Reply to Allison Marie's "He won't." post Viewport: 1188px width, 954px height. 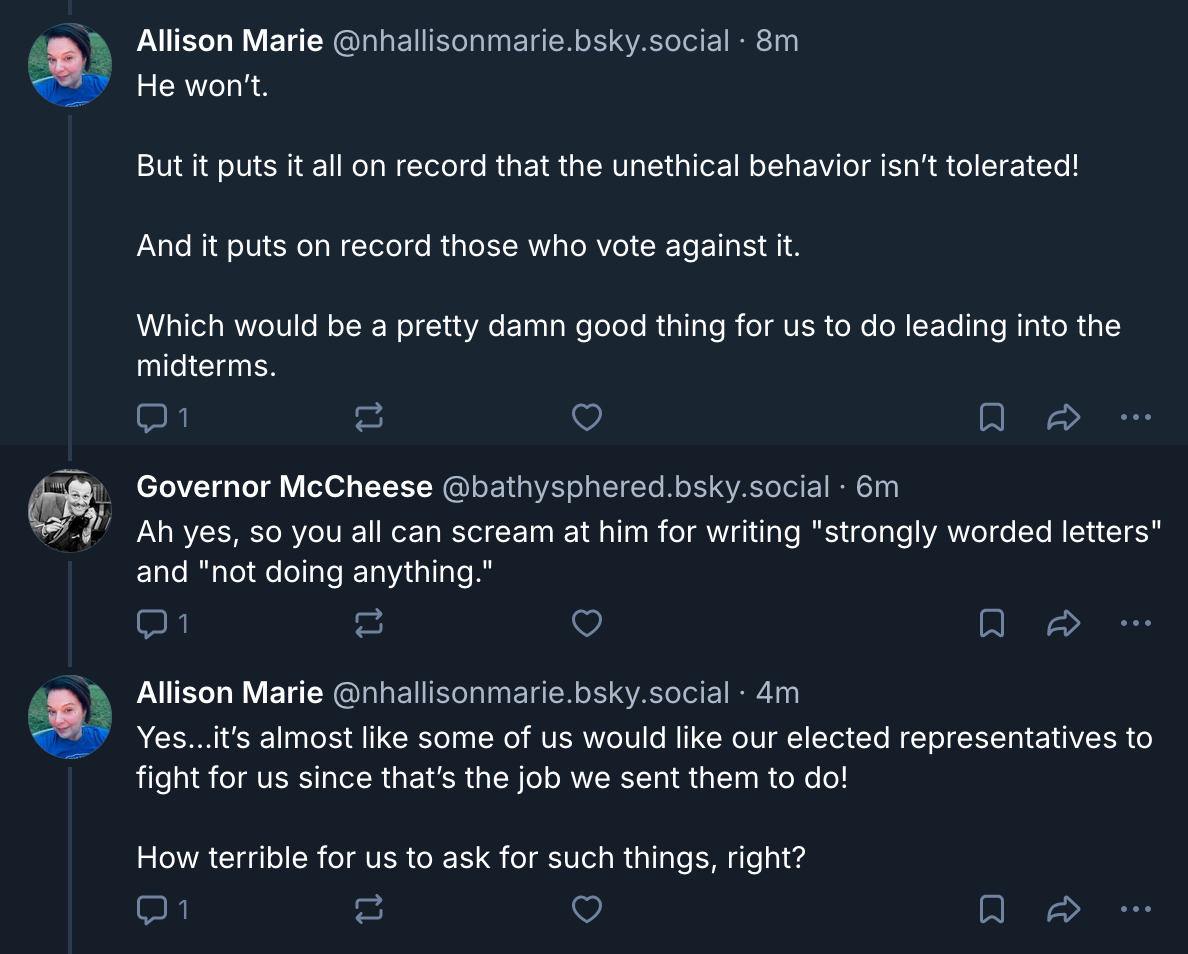coord(151,418)
